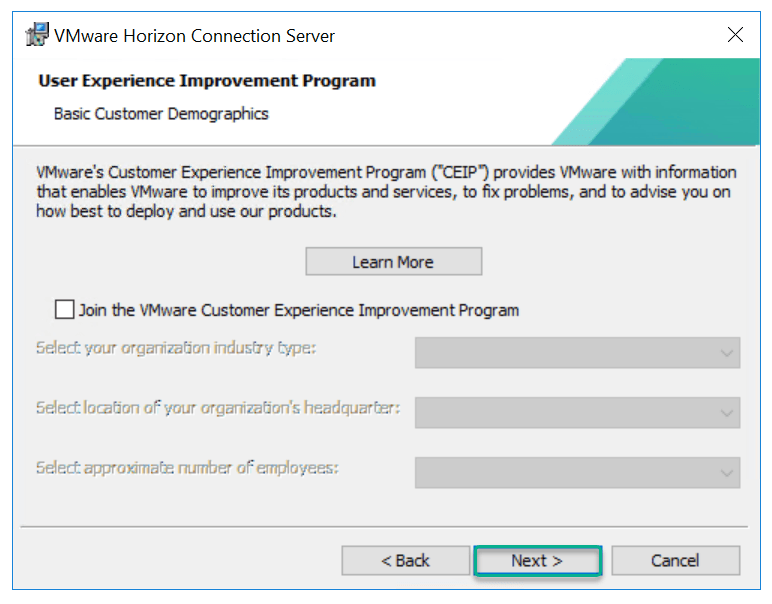Open the organization industry type combo box

(577, 353)
